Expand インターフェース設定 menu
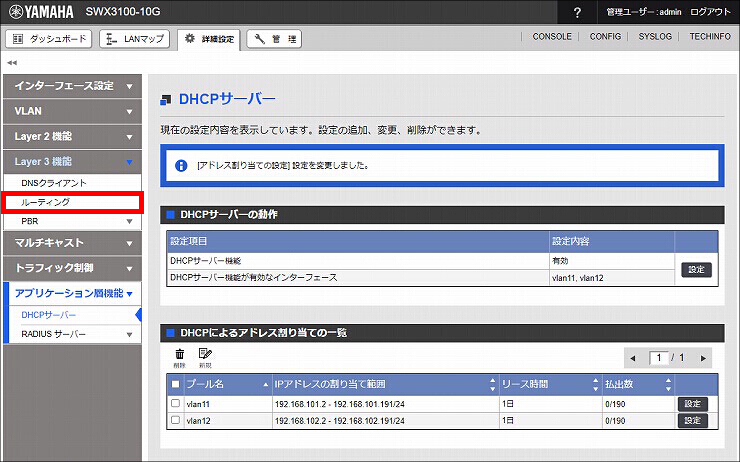740x462 pixels. click(72, 86)
